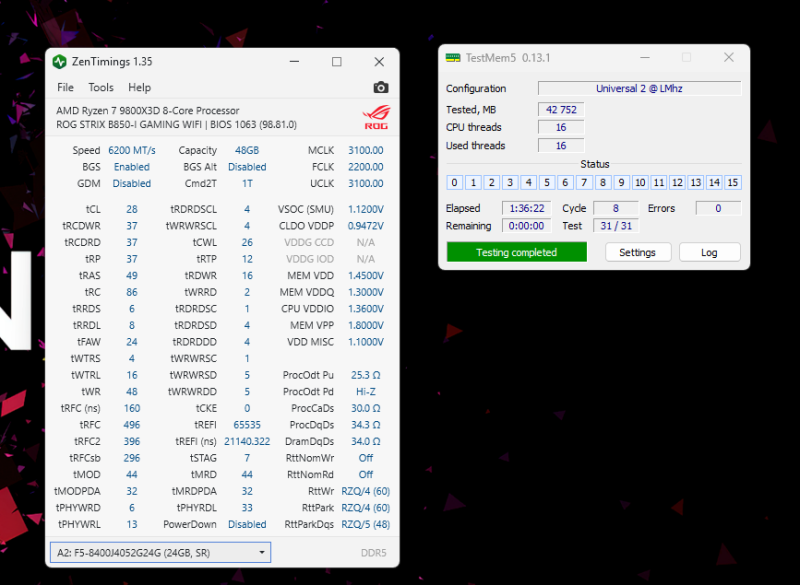Open TestMem5 Settings
This screenshot has width=800, height=585.
pos(638,252)
